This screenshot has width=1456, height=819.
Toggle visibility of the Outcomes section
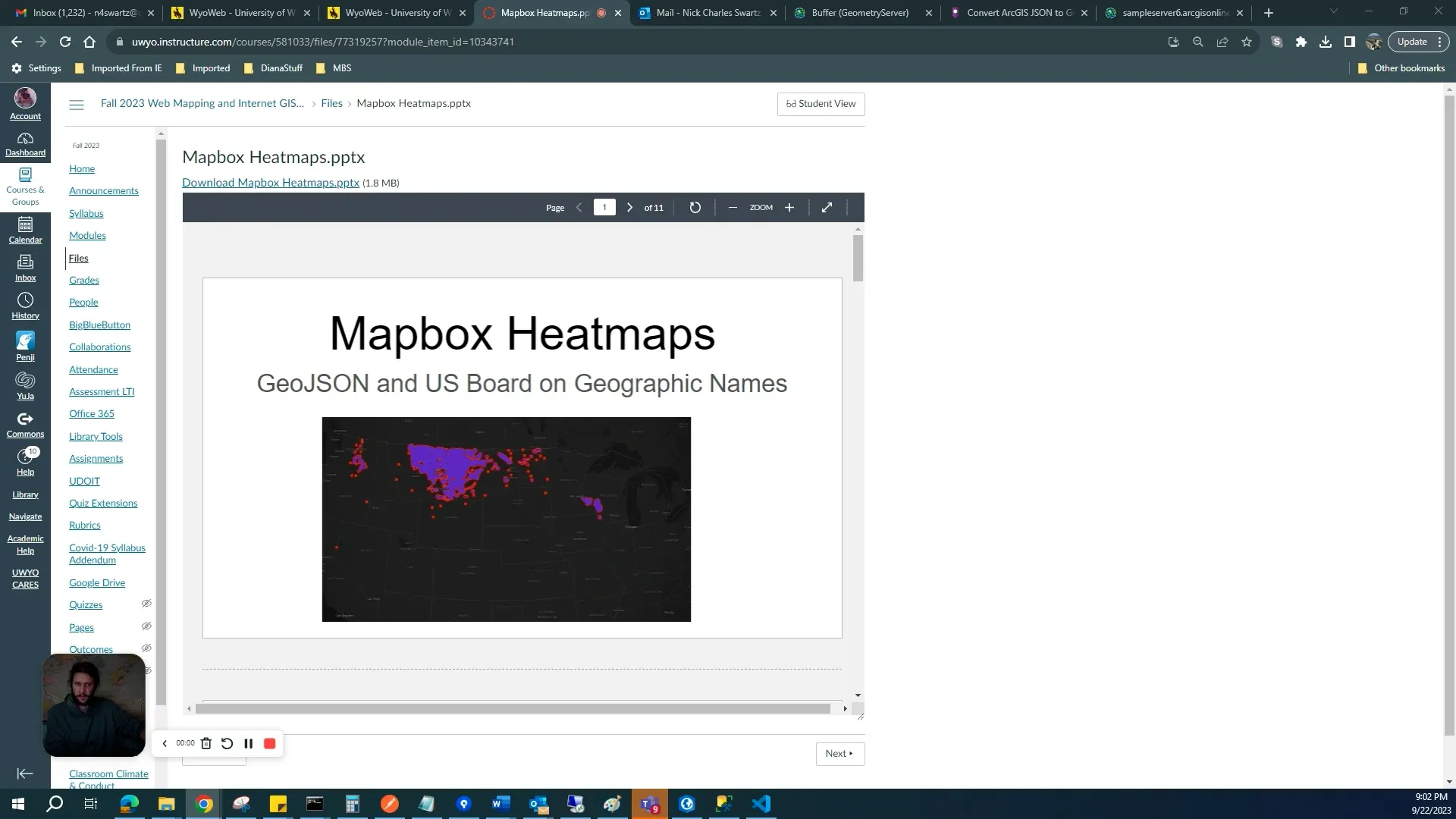[x=146, y=648]
